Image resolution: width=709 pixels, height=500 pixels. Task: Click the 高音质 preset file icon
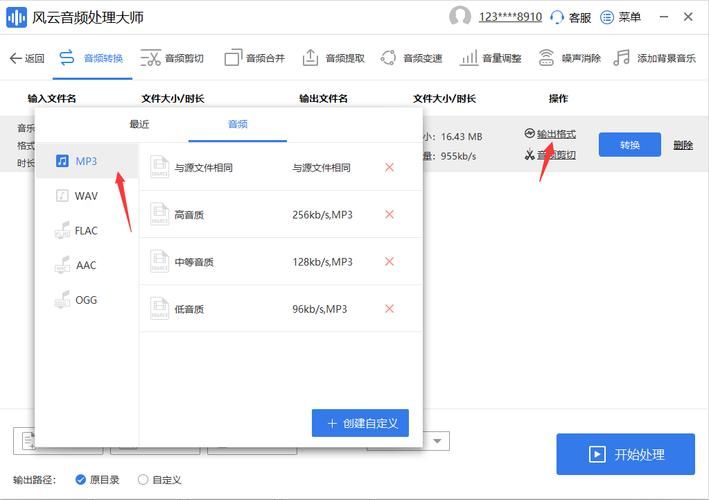coord(160,214)
